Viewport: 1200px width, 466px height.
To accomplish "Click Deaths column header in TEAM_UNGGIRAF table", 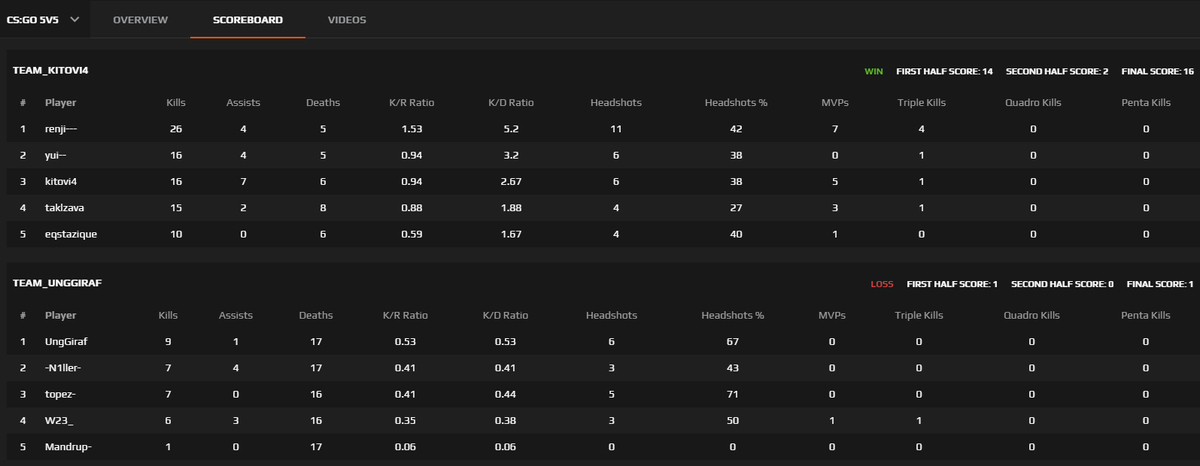I will coord(316,315).
